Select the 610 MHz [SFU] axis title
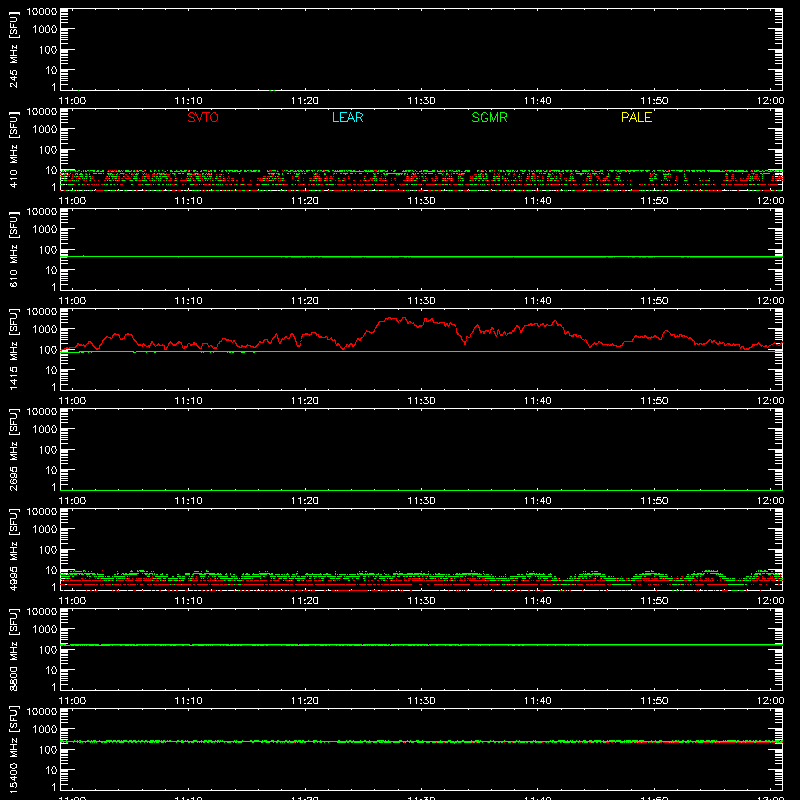This screenshot has width=800, height=800. coord(14,249)
